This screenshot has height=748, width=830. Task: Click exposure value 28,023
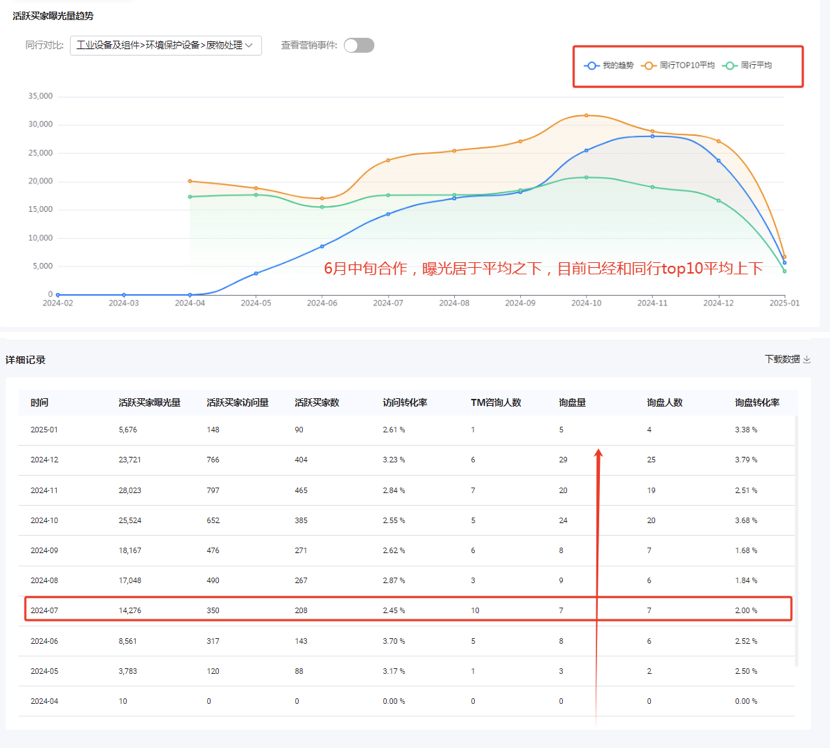tap(130, 490)
